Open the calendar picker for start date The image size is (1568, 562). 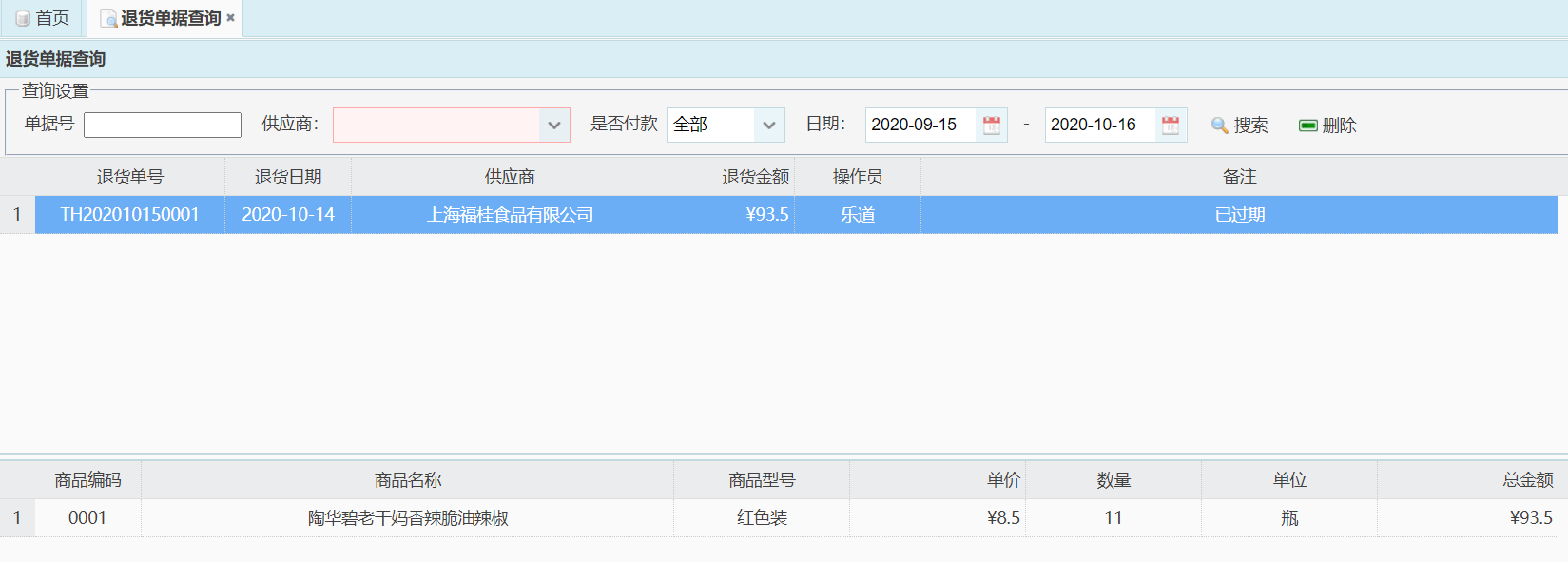point(992,125)
